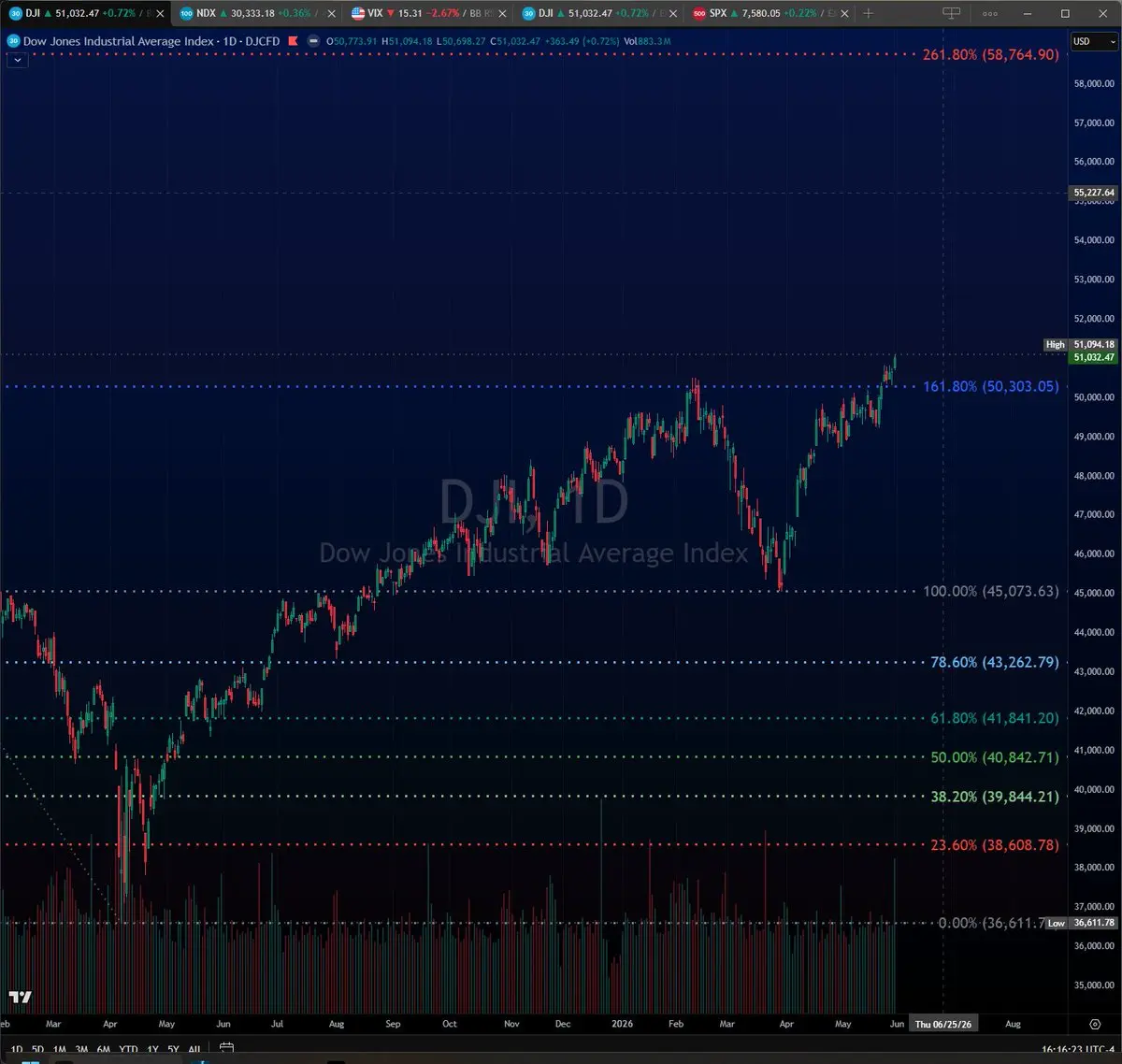Click the 2026 label on time axis
The height and width of the screenshot is (1064, 1122).
click(x=622, y=1024)
